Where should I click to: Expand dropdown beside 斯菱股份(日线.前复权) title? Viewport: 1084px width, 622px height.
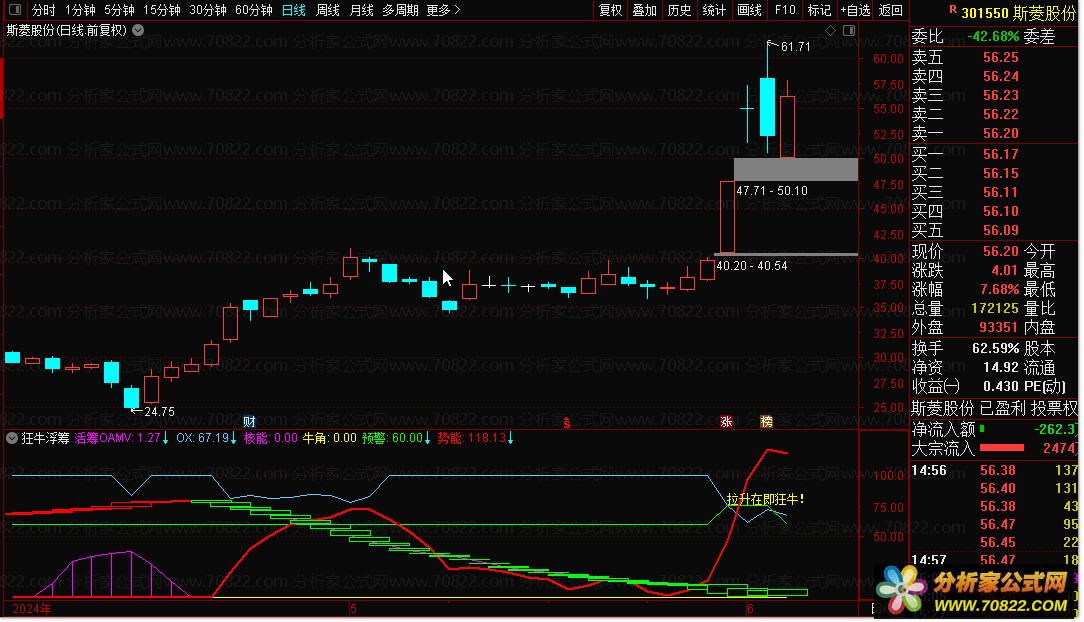(138, 30)
